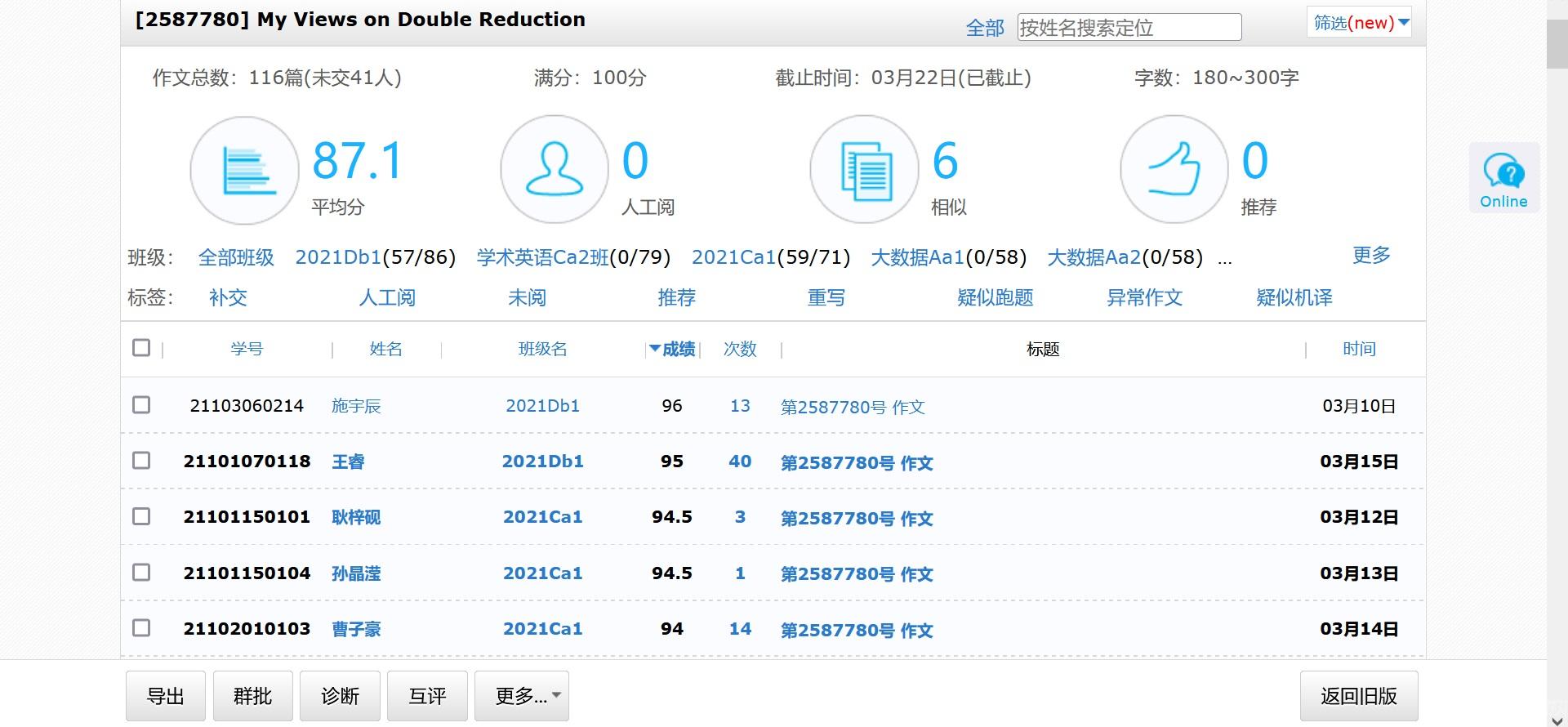Viewport: 1568px width, 727px height.
Task: Check the box for student 施宇辰
Action: (x=141, y=405)
